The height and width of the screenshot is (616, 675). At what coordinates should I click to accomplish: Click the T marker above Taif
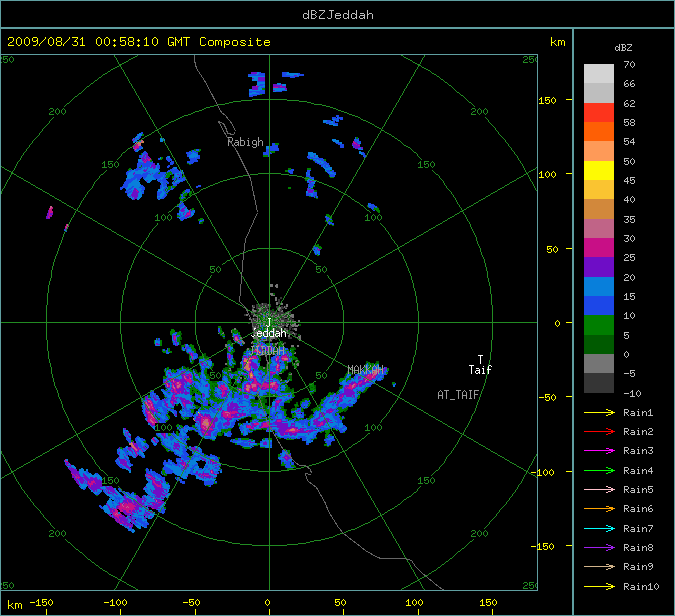point(480,359)
